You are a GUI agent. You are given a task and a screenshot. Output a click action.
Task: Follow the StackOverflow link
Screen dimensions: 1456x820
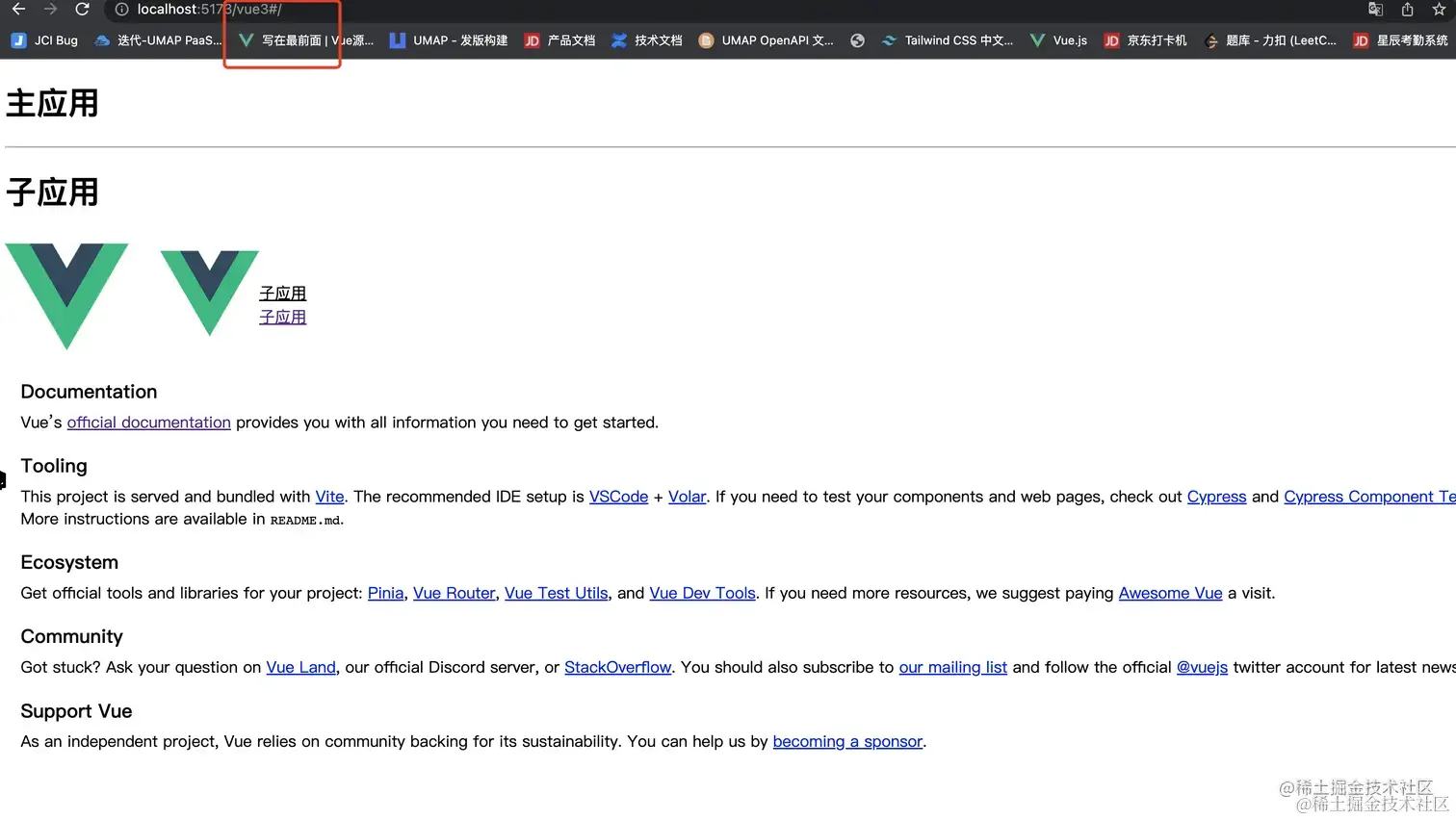coord(617,667)
